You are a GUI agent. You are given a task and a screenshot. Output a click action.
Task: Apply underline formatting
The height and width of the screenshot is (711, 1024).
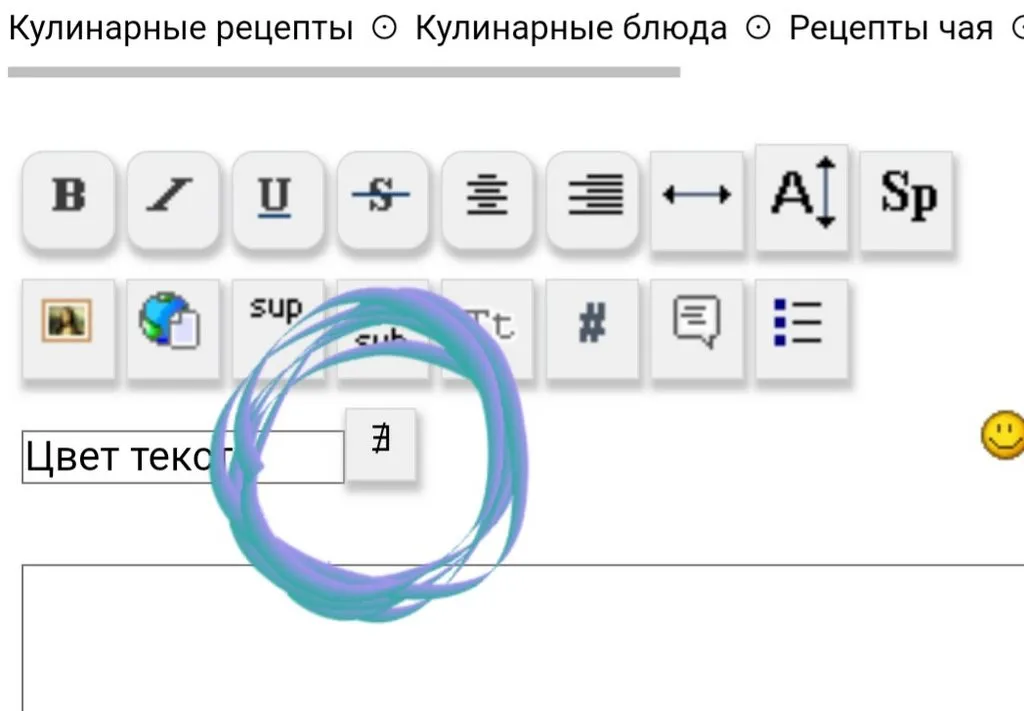pyautogui.click(x=278, y=196)
